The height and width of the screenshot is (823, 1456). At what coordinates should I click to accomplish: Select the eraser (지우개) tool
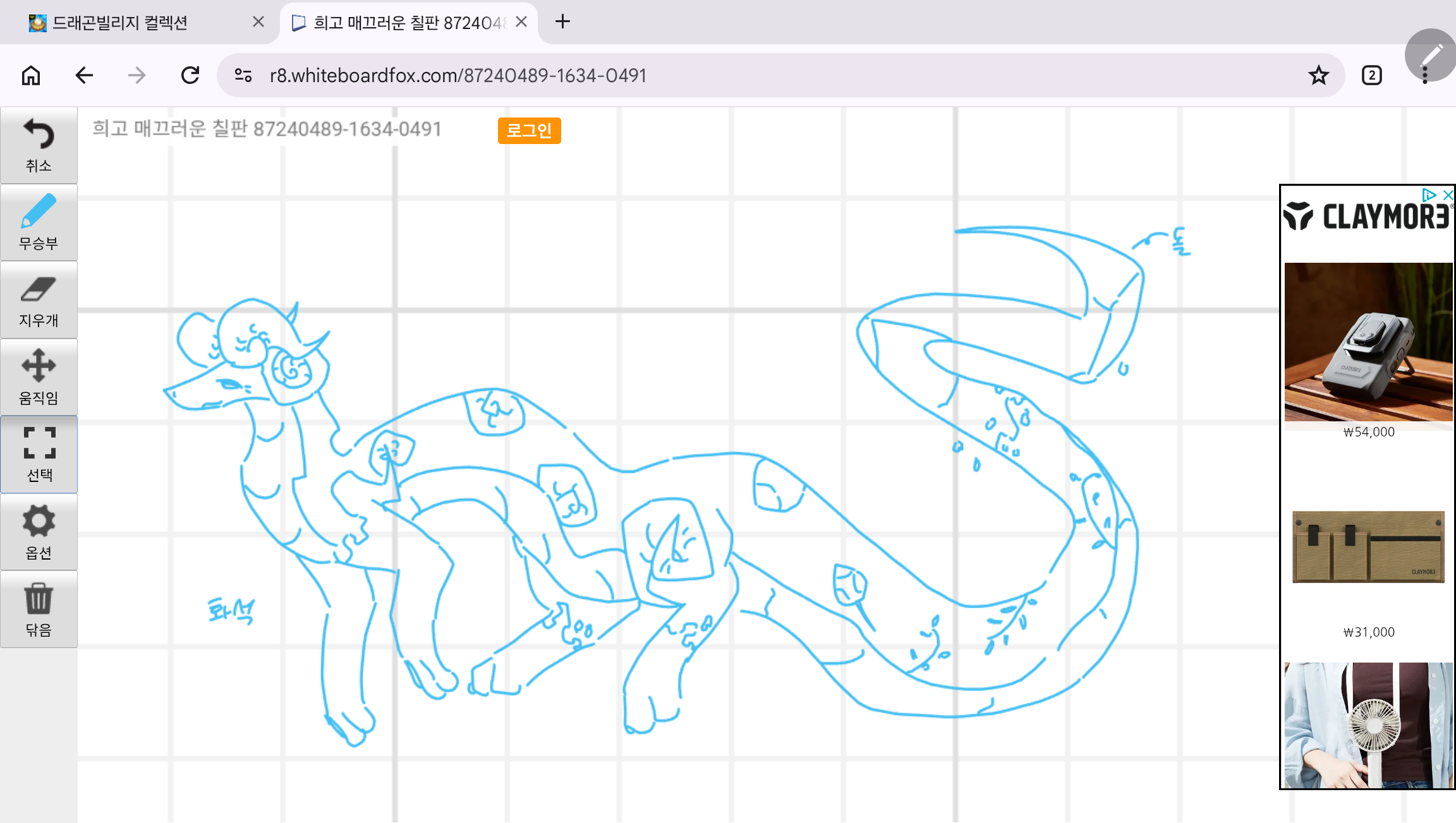pyautogui.click(x=39, y=301)
